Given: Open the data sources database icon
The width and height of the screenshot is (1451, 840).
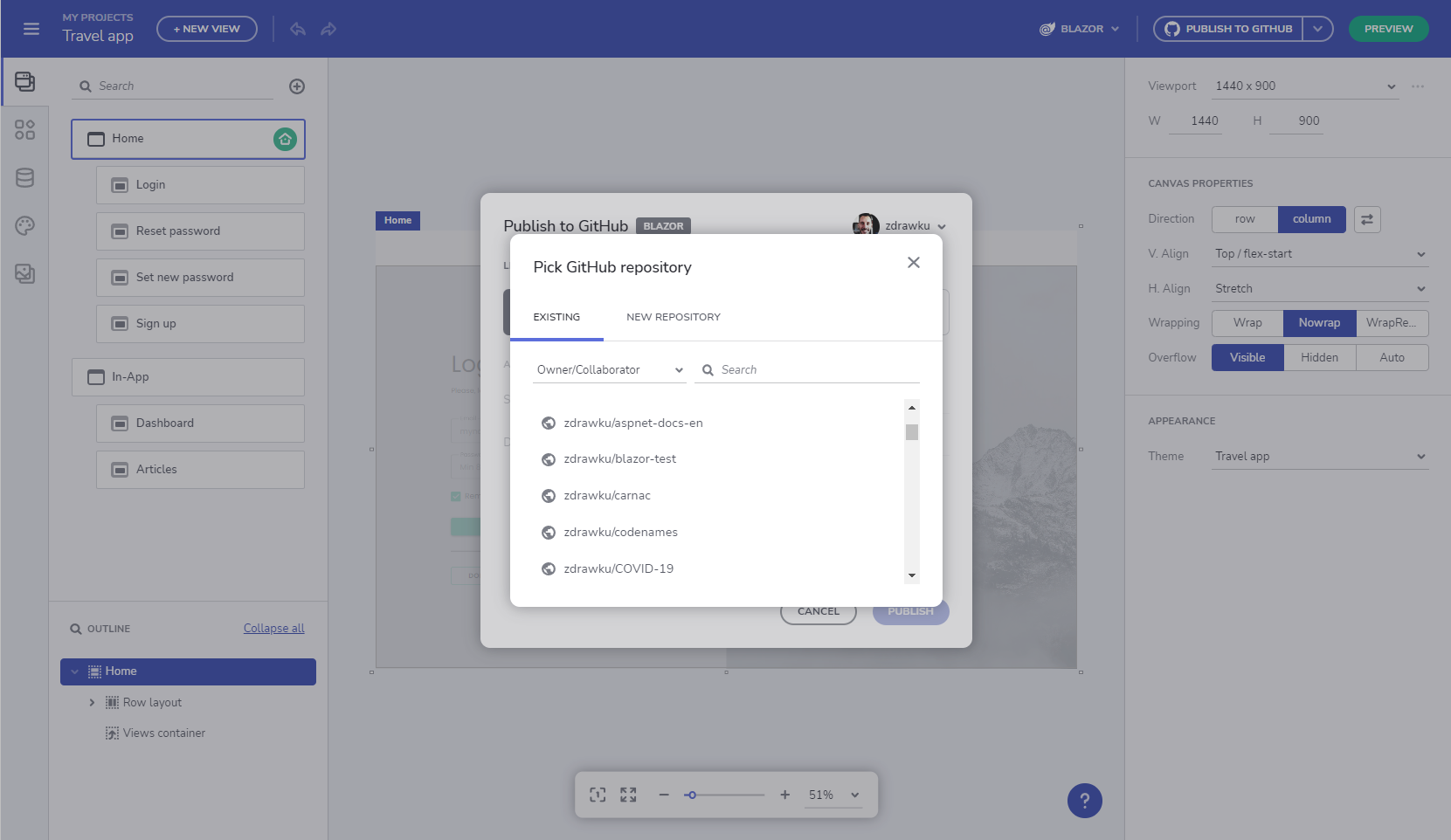Looking at the screenshot, I should (24, 178).
